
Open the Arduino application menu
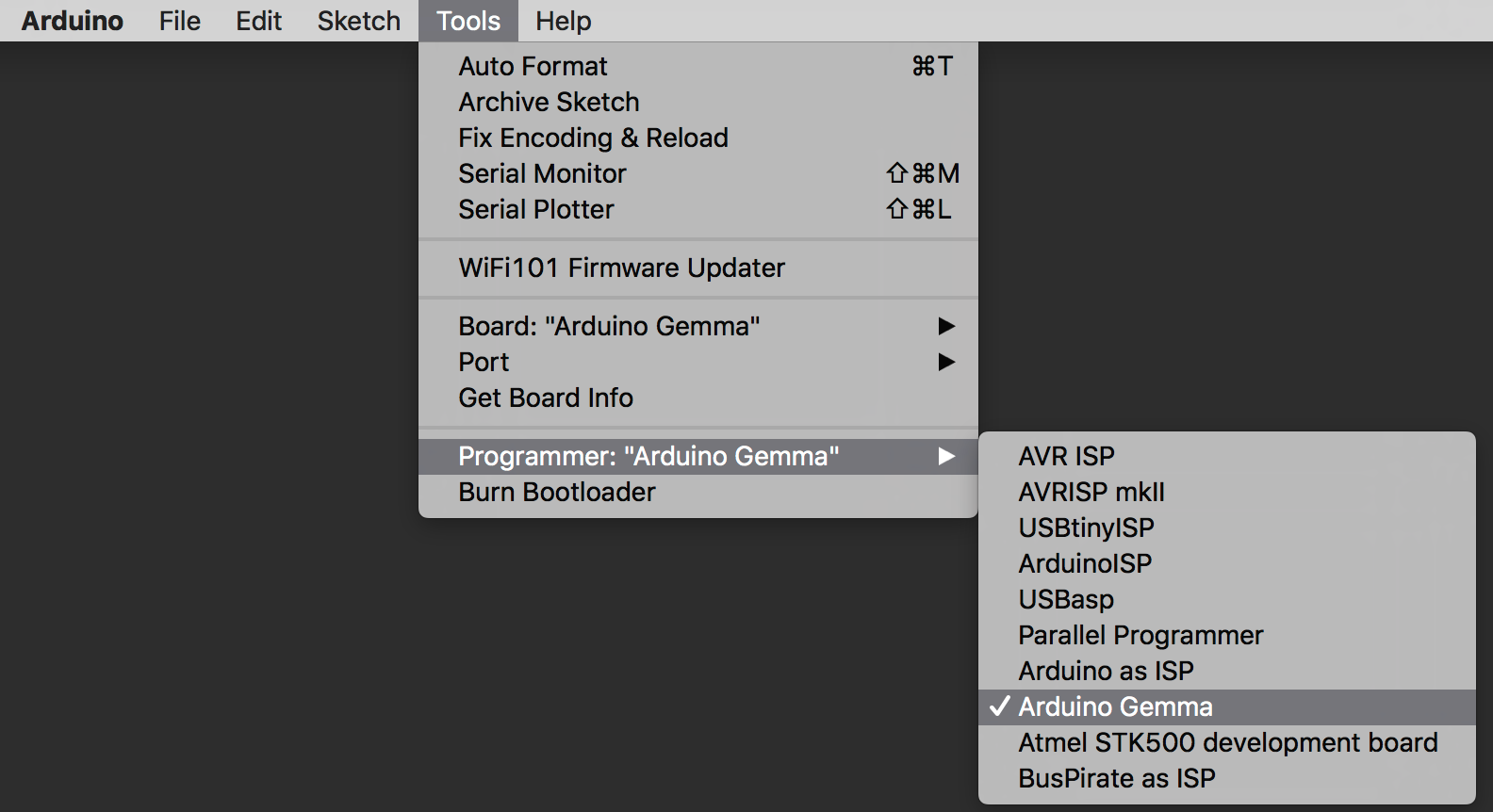click(73, 21)
